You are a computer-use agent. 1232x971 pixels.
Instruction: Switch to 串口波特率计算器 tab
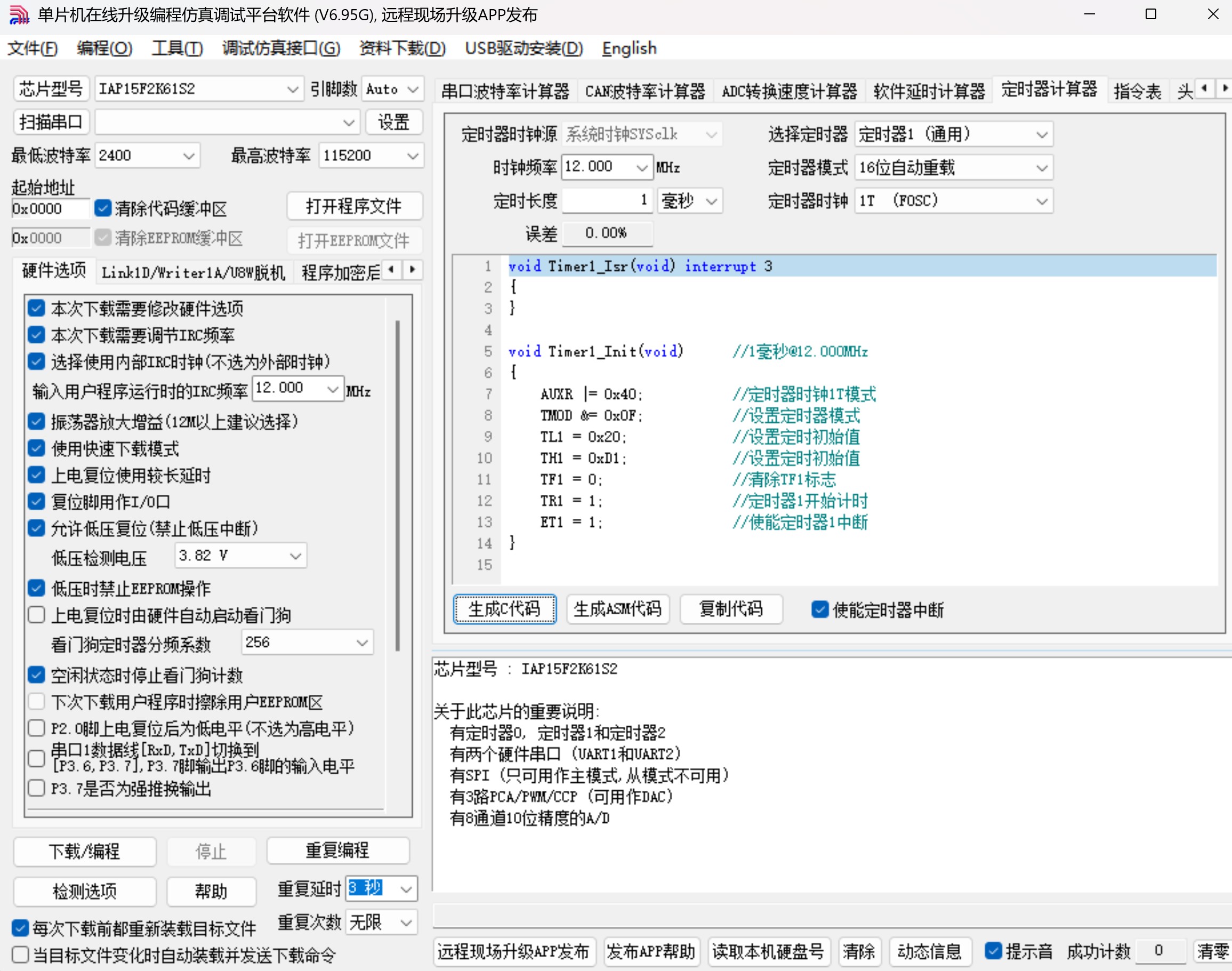point(505,91)
